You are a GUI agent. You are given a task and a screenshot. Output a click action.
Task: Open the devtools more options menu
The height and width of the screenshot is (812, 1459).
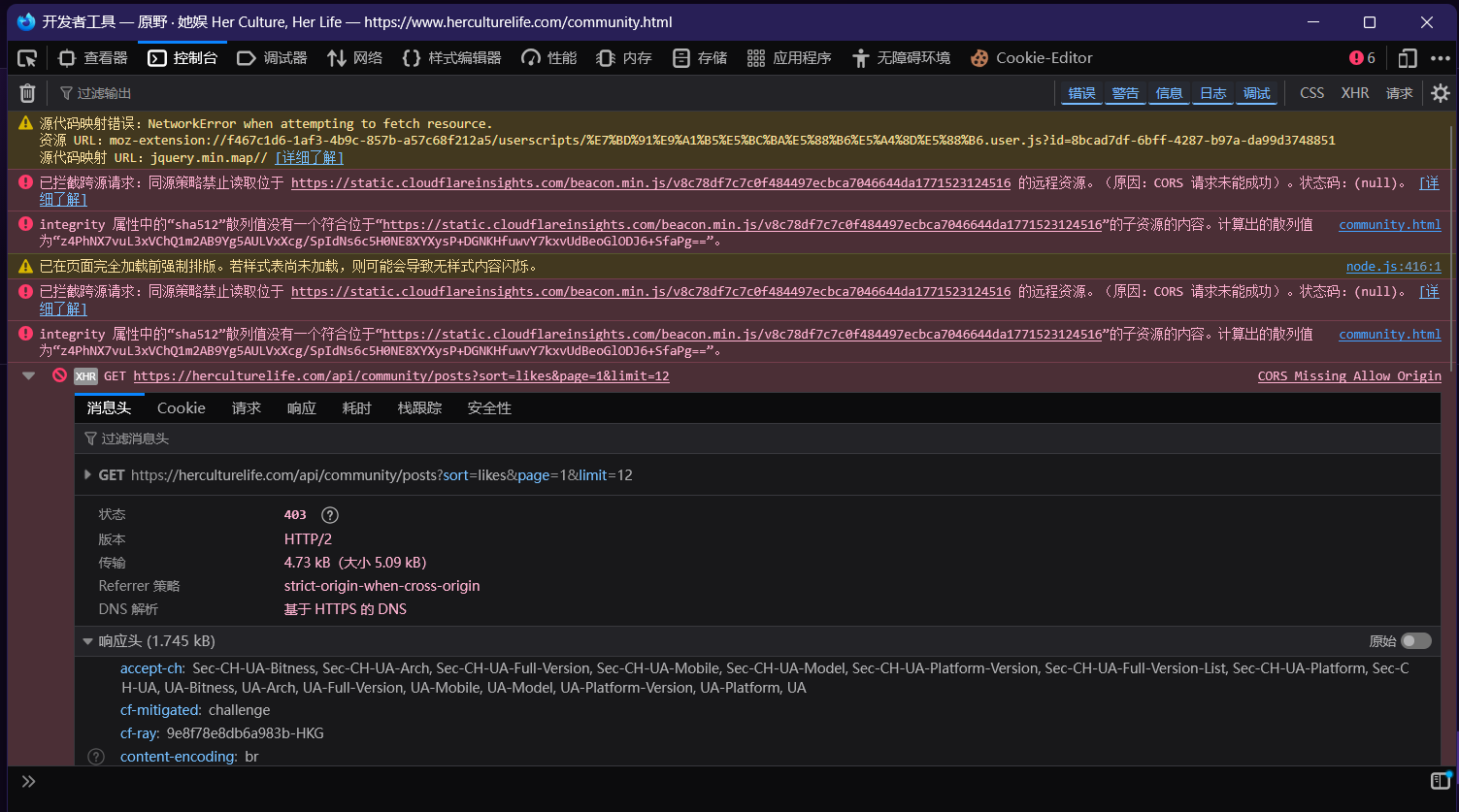pos(1441,58)
